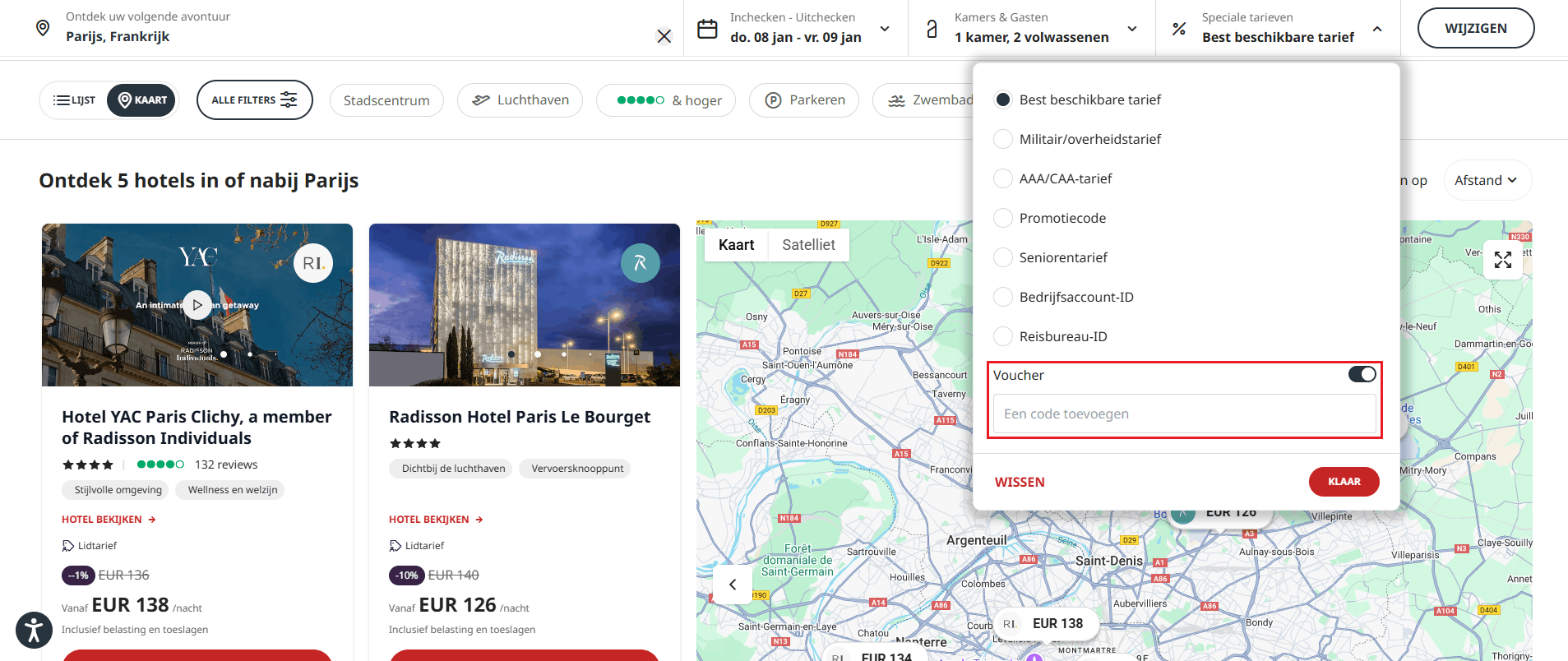Image resolution: width=1568 pixels, height=661 pixels.
Task: Click EUR 138 map price marker
Action: (1046, 623)
